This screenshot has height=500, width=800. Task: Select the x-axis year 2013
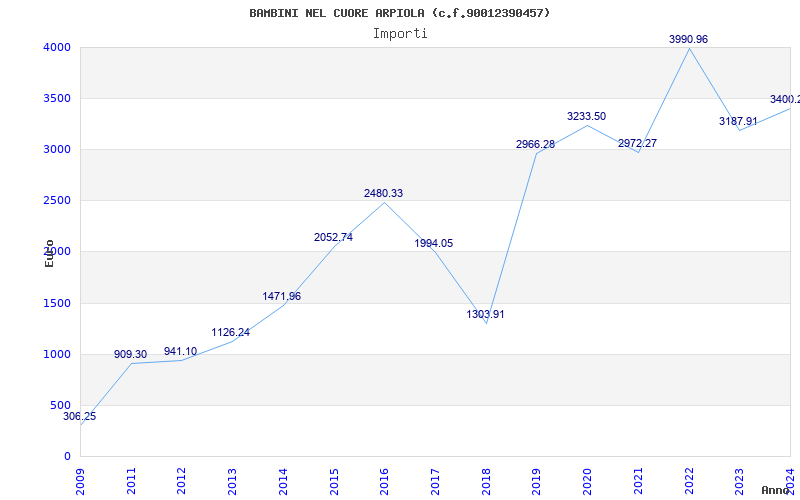pyautogui.click(x=232, y=481)
